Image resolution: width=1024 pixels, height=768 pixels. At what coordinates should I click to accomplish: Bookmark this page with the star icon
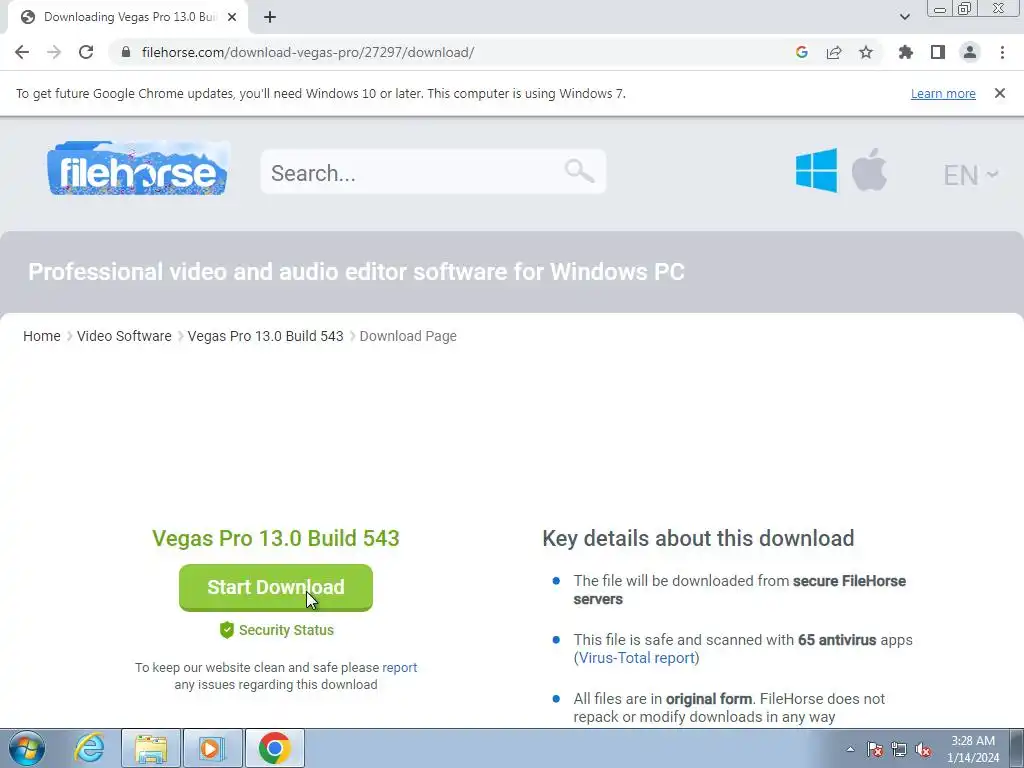tap(866, 52)
